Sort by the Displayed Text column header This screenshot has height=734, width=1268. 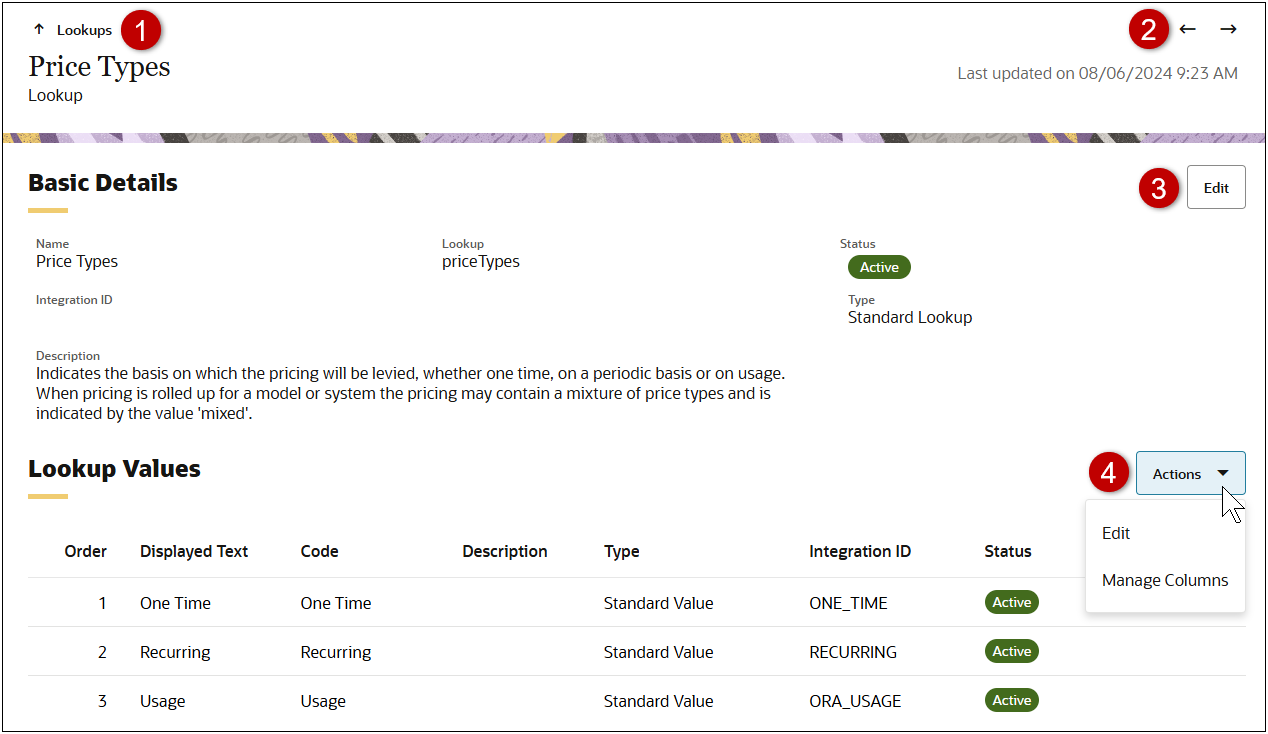[193, 551]
